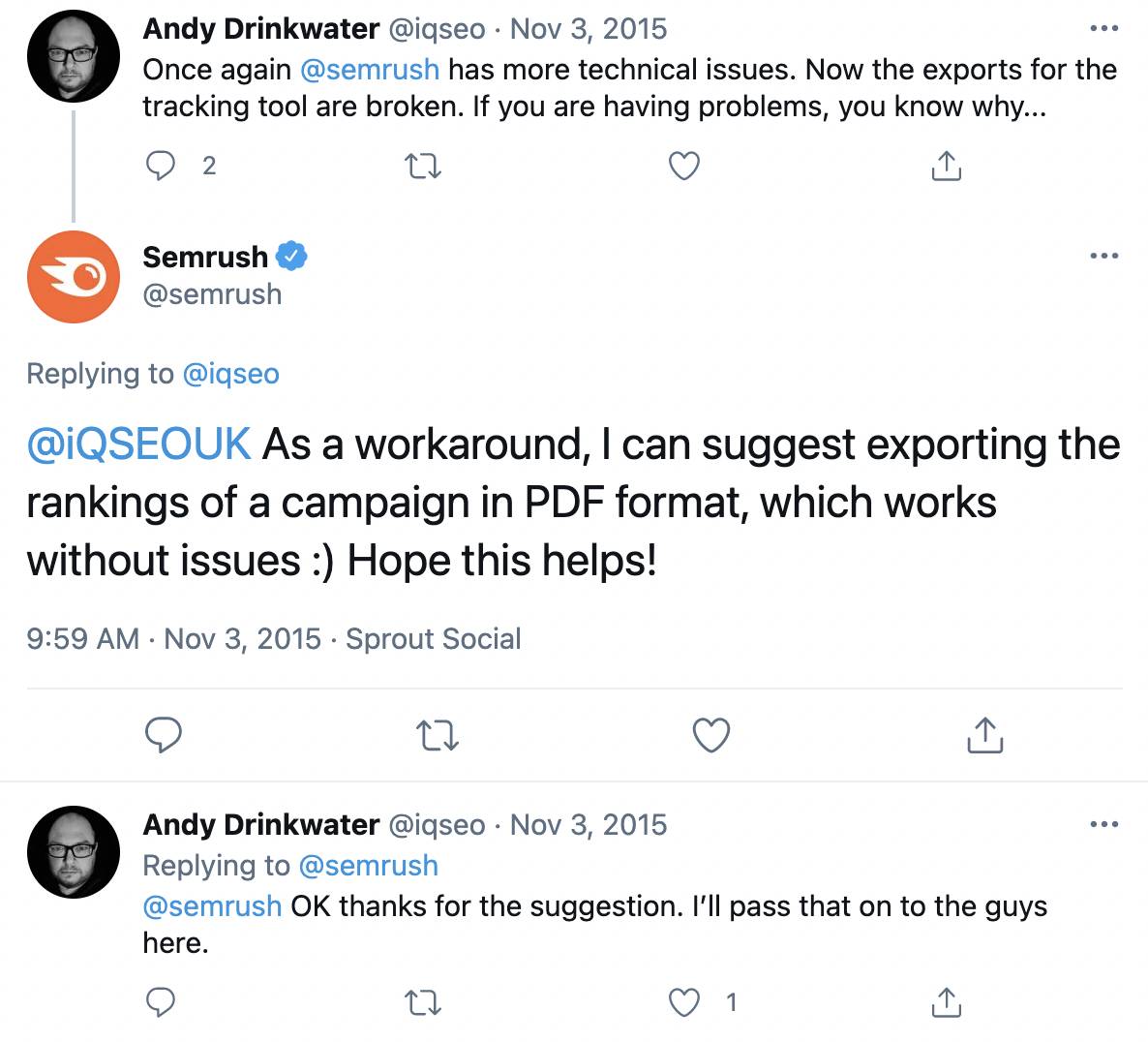Share Andy's last reply tweet
The image size is (1148, 1042).
[x=946, y=1002]
